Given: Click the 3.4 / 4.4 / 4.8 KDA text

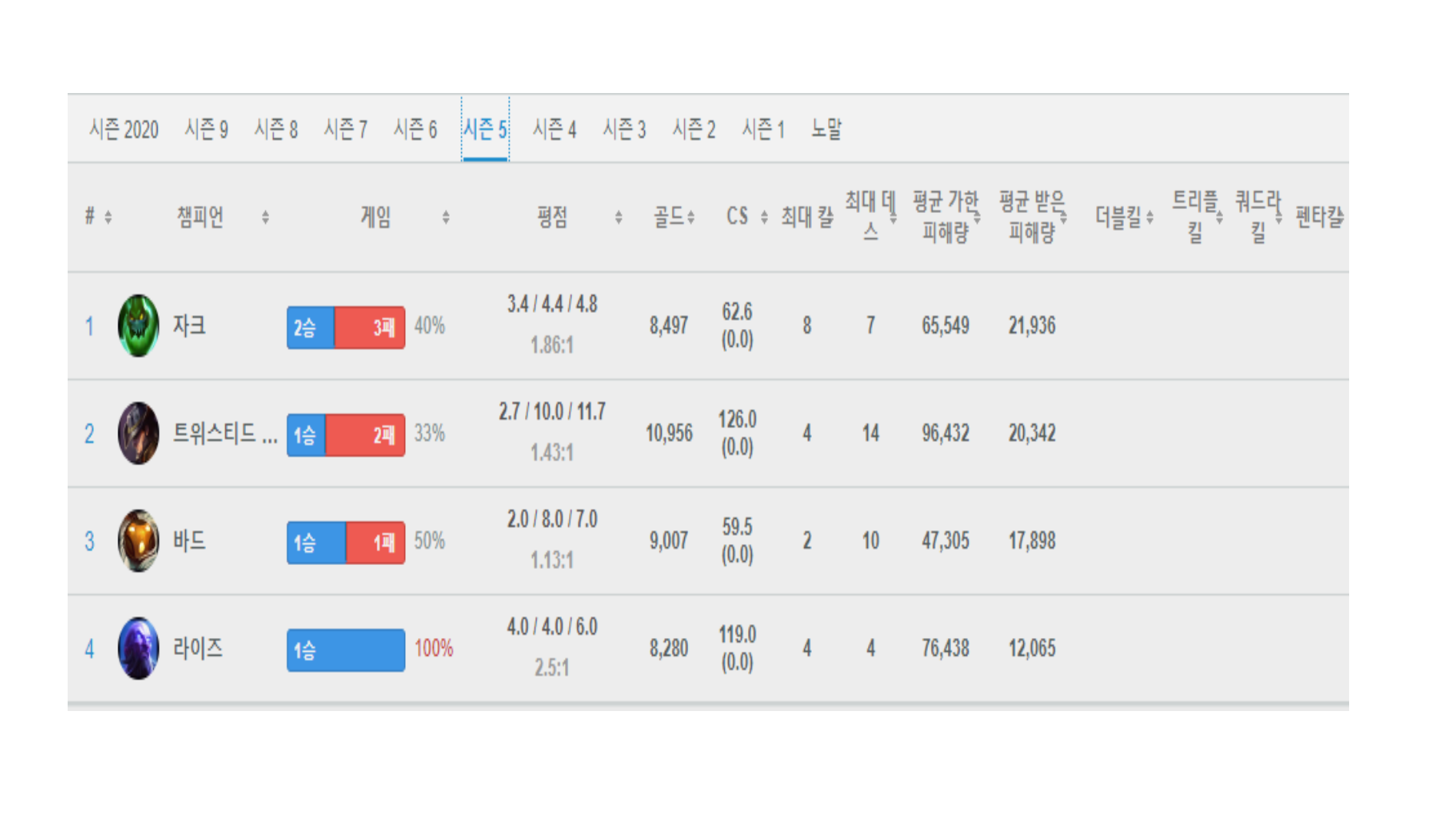Looking at the screenshot, I should 552,304.
